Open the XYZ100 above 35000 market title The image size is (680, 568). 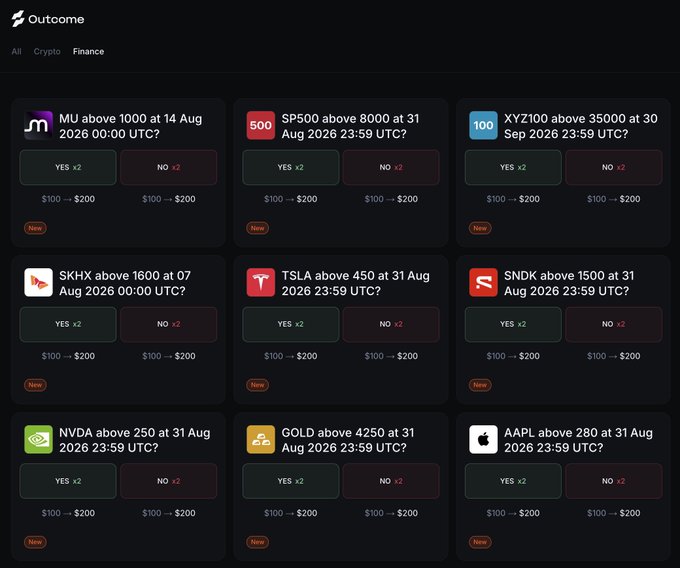point(581,126)
